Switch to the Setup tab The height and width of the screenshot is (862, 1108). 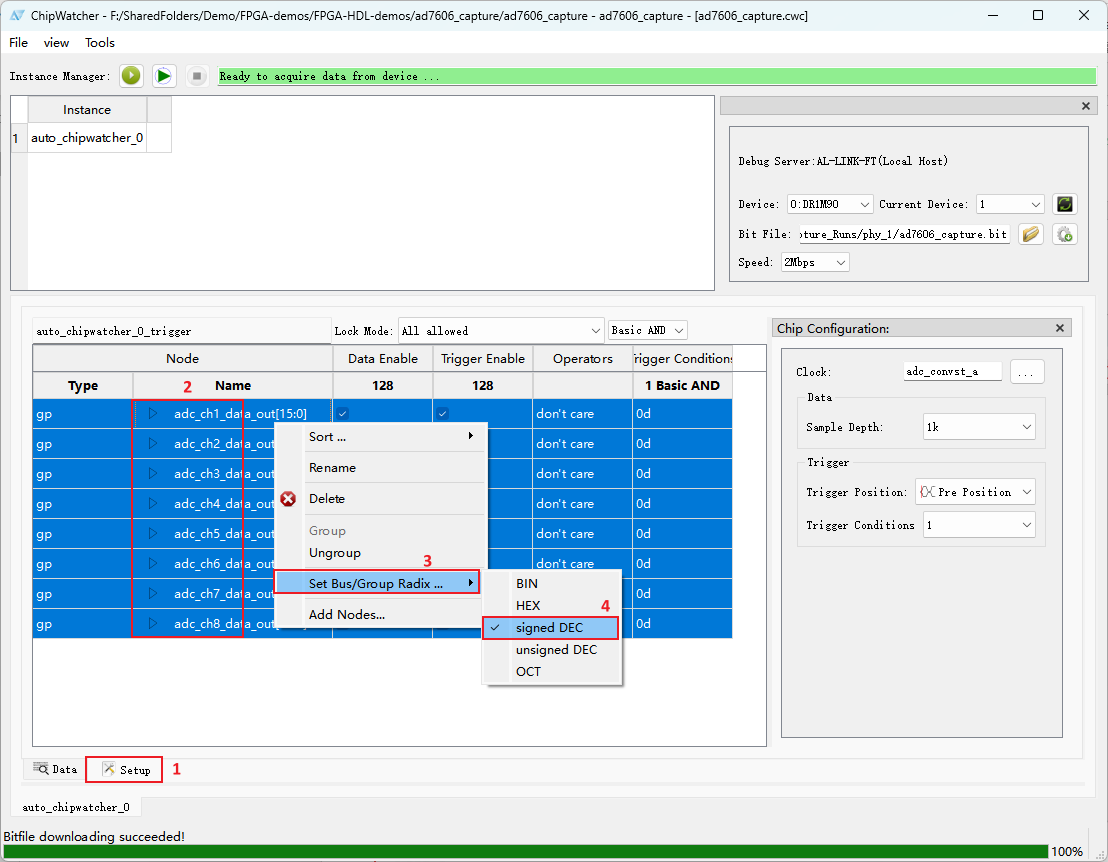124,769
